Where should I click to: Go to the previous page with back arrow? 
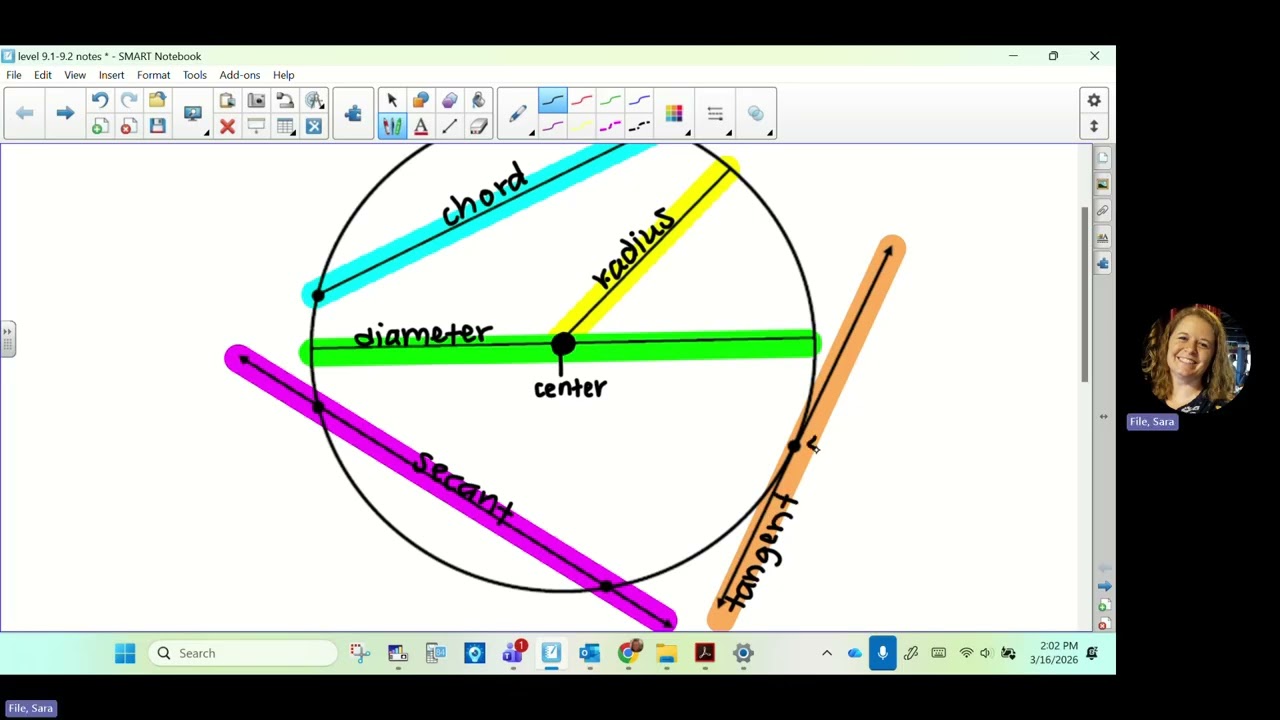25,113
